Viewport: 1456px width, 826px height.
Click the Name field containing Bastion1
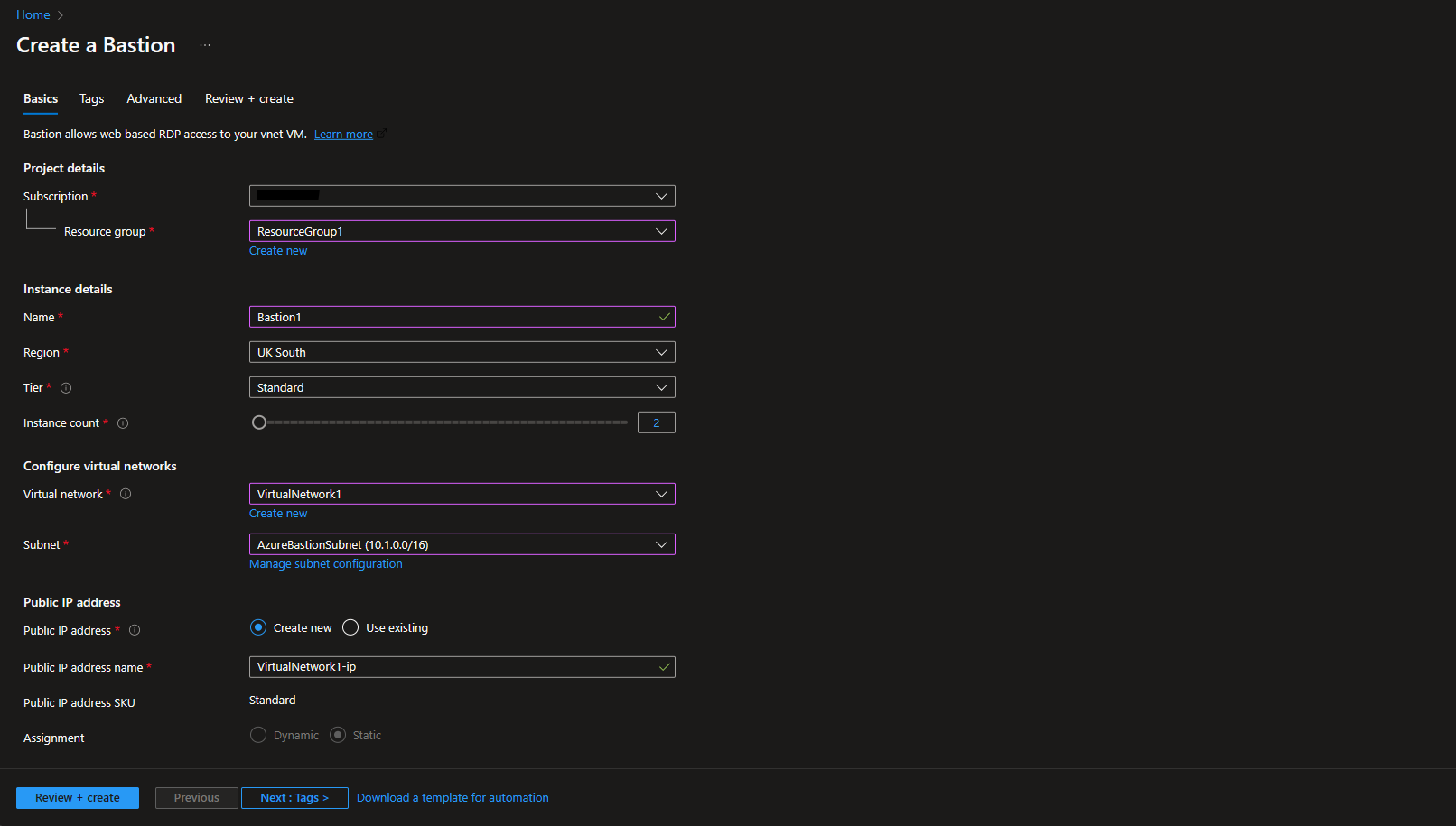462,317
